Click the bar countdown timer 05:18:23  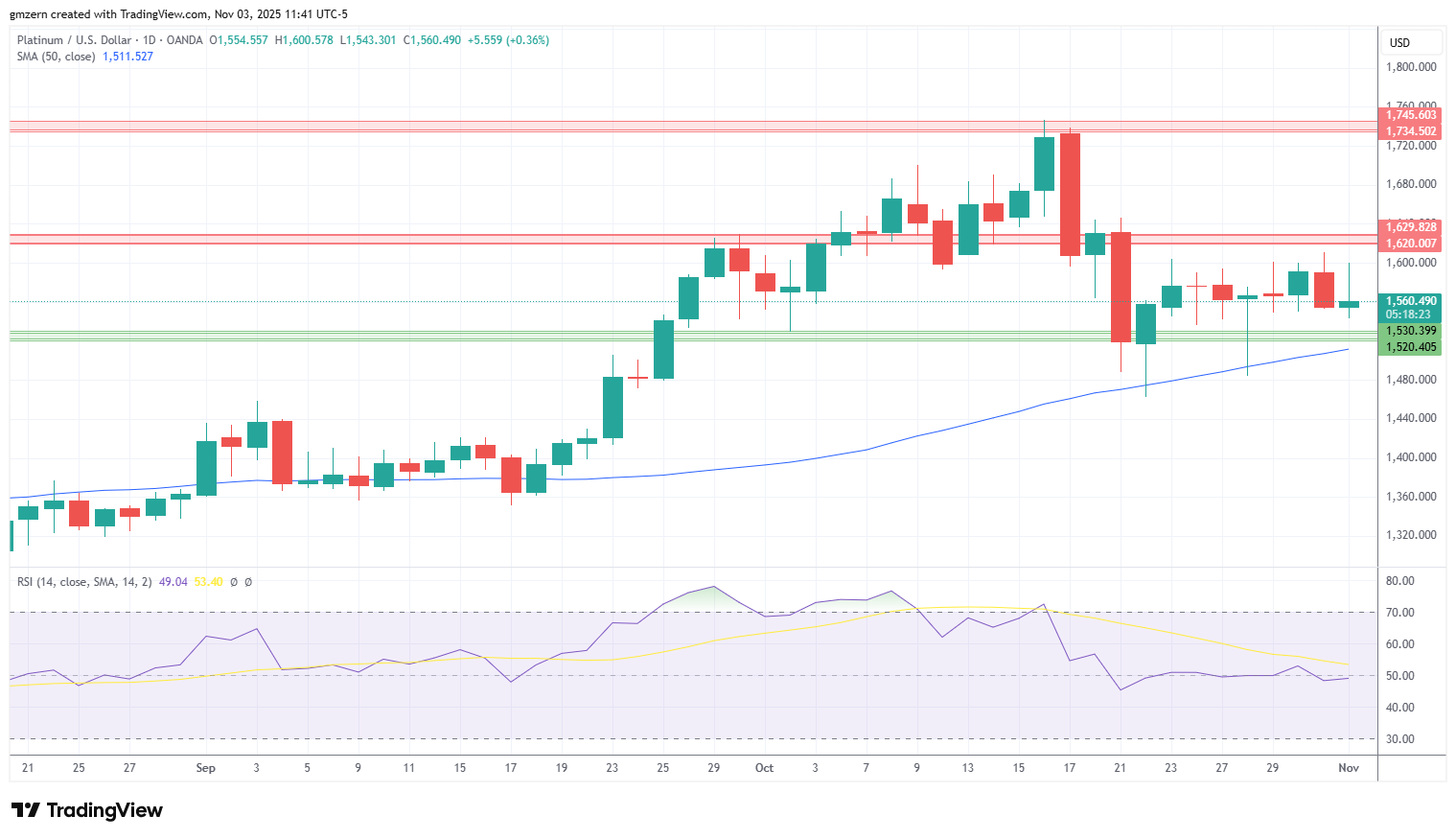[1408, 315]
